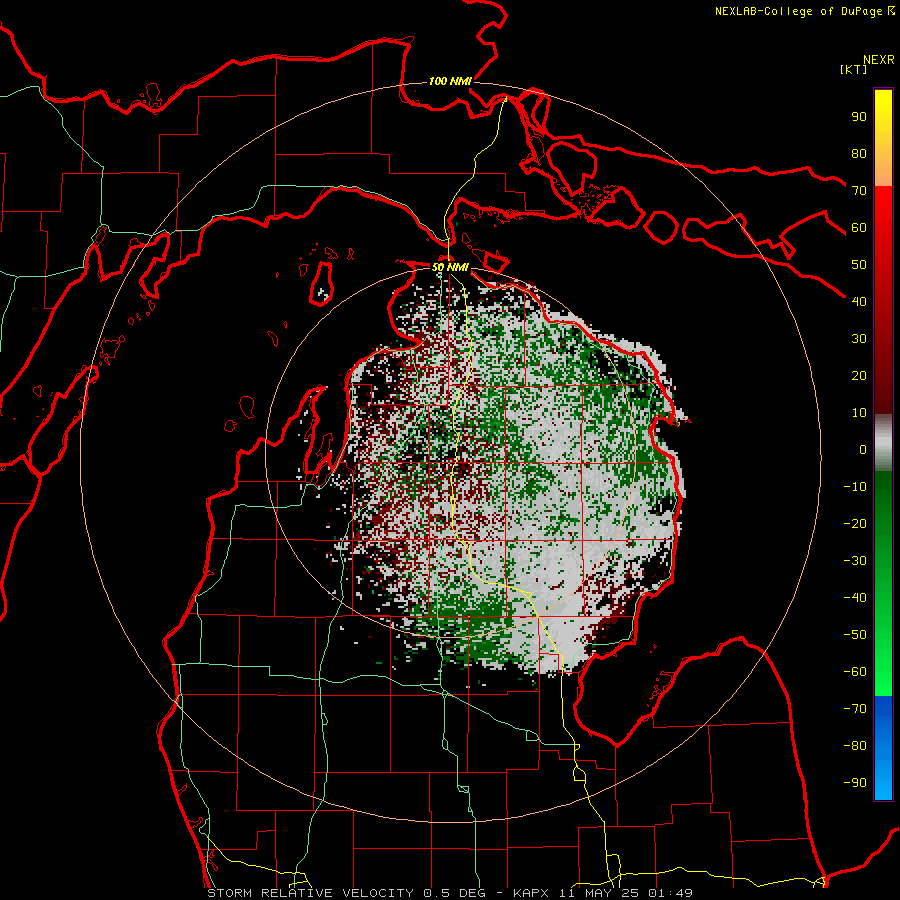Select the positive 20 scale value
This screenshot has width=900, height=900.
859,375
